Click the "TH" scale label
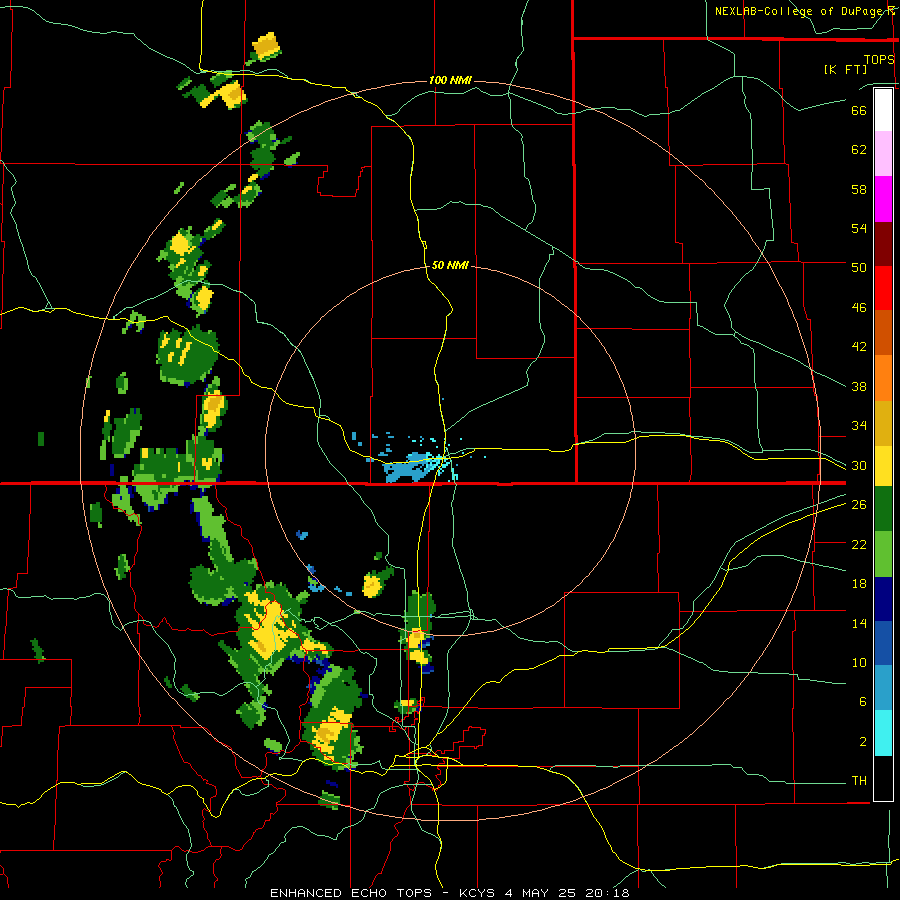 point(859,781)
